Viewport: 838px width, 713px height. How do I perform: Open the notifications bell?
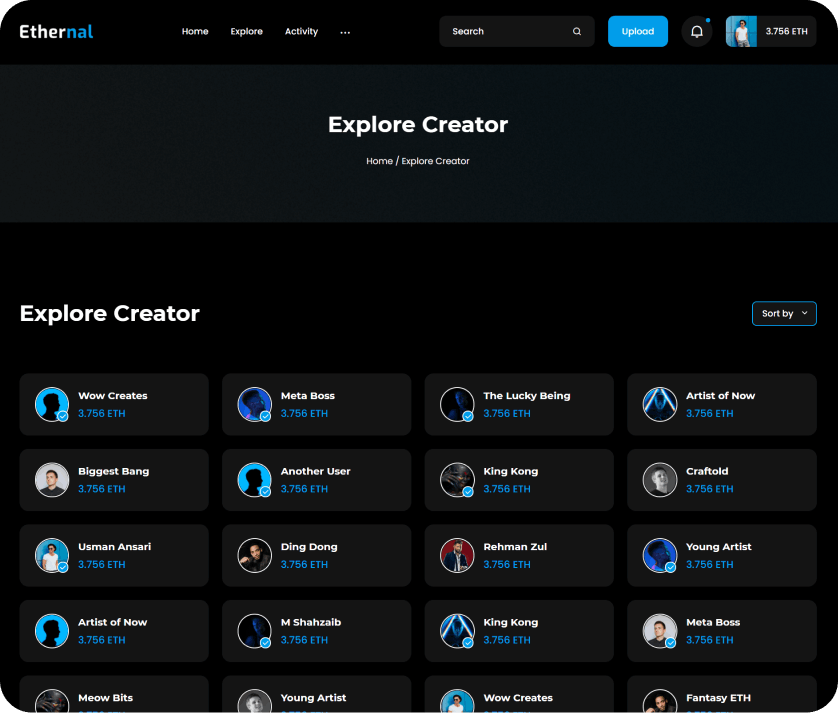697,32
